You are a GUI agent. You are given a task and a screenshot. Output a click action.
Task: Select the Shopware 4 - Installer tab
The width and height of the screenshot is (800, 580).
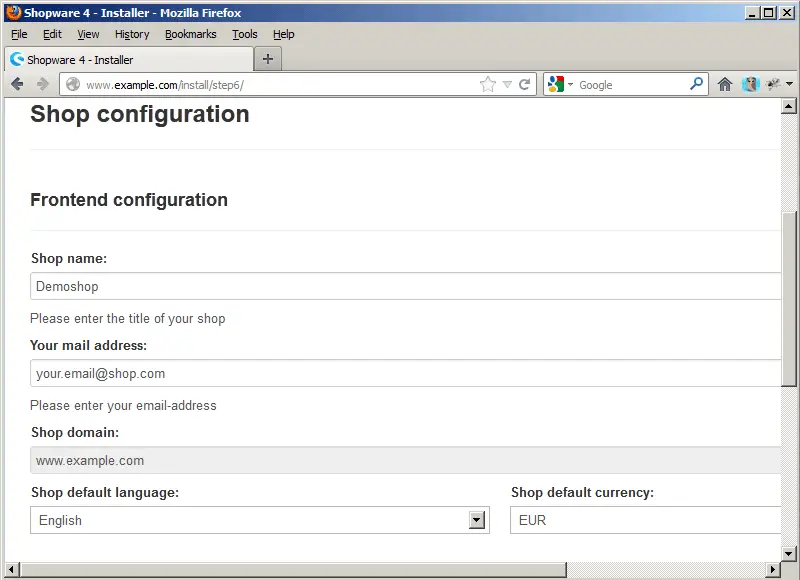tap(129, 60)
